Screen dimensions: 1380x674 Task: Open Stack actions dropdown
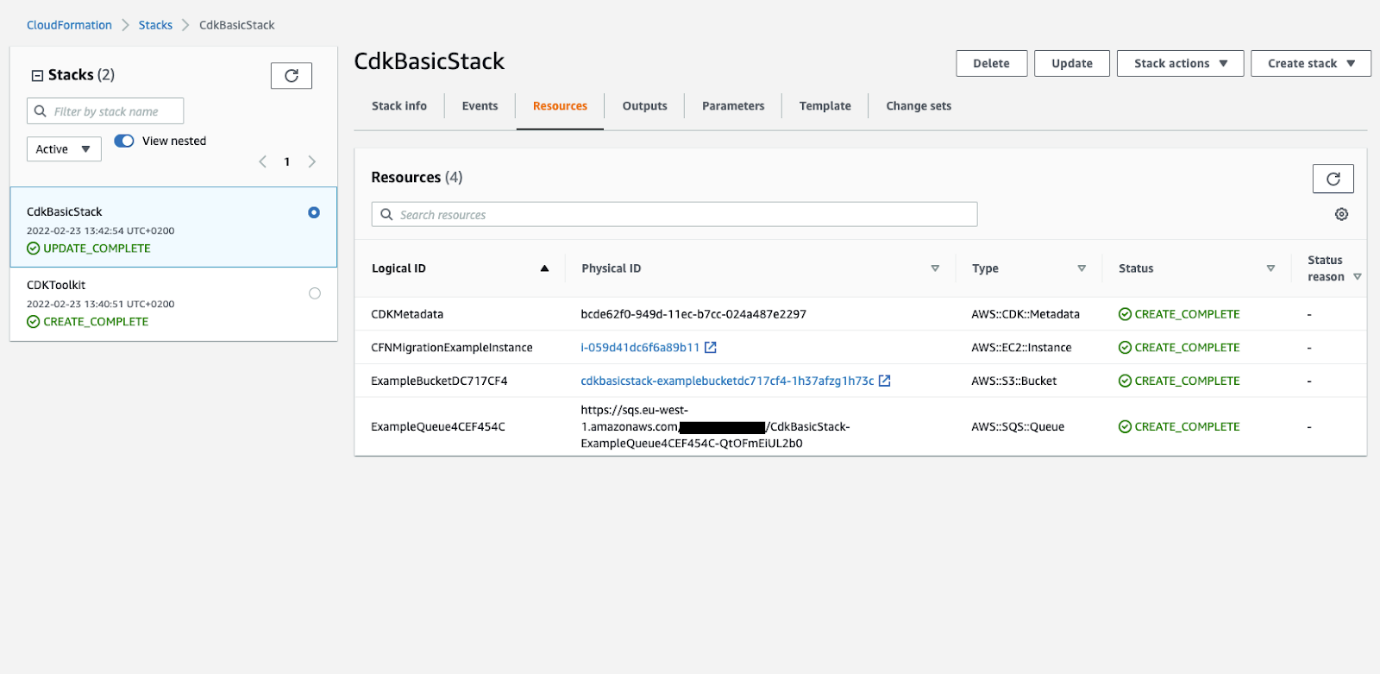pyautogui.click(x=1180, y=63)
